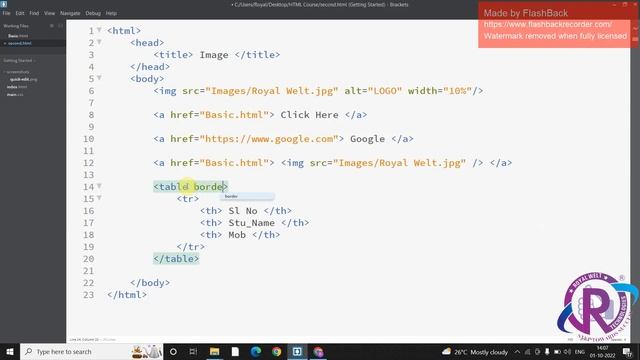
Task: Launch Google Chrome from the taskbar
Action: click(277, 351)
